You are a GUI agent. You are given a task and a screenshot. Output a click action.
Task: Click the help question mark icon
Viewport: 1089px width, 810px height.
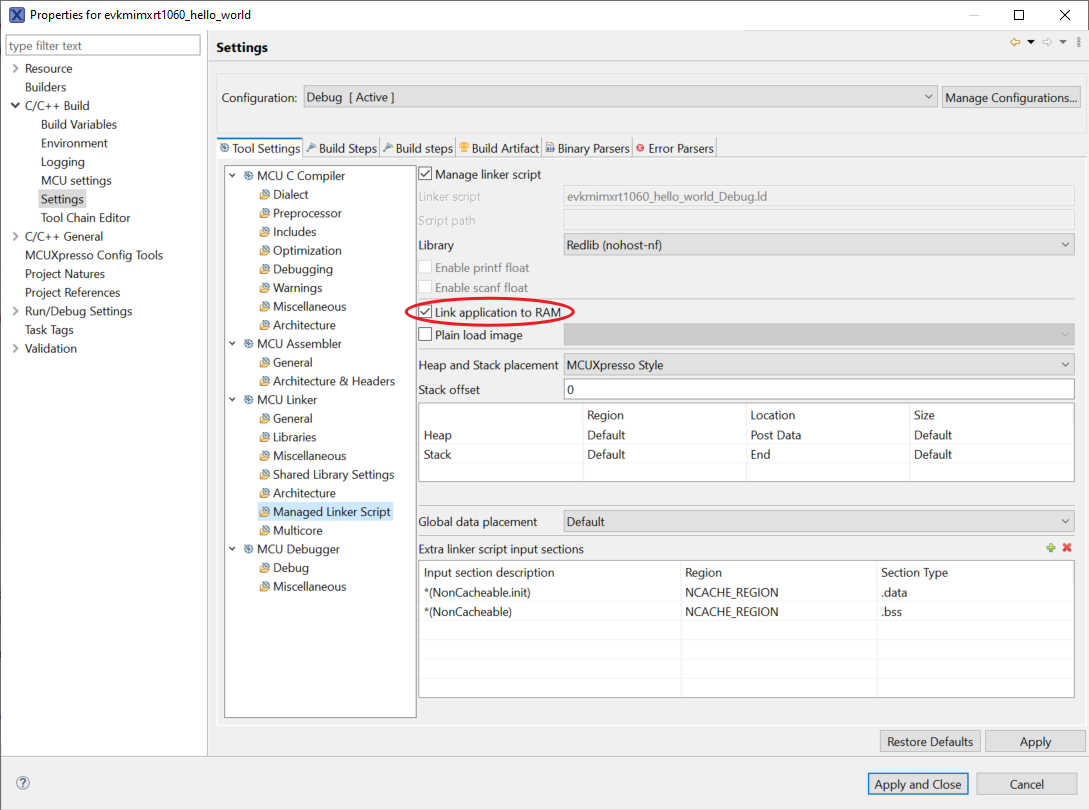point(23,783)
